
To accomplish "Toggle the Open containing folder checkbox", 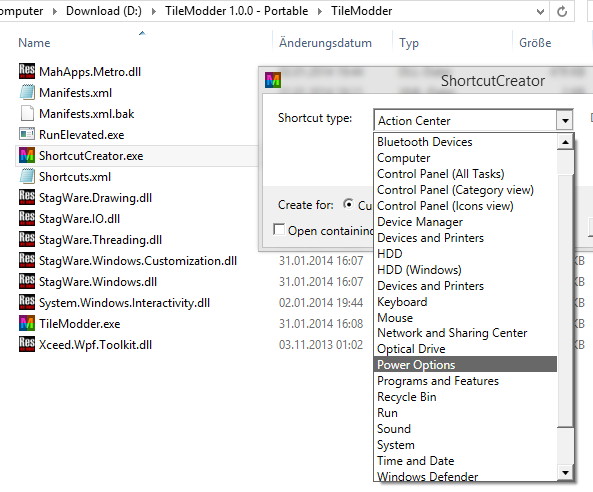I will (279, 229).
